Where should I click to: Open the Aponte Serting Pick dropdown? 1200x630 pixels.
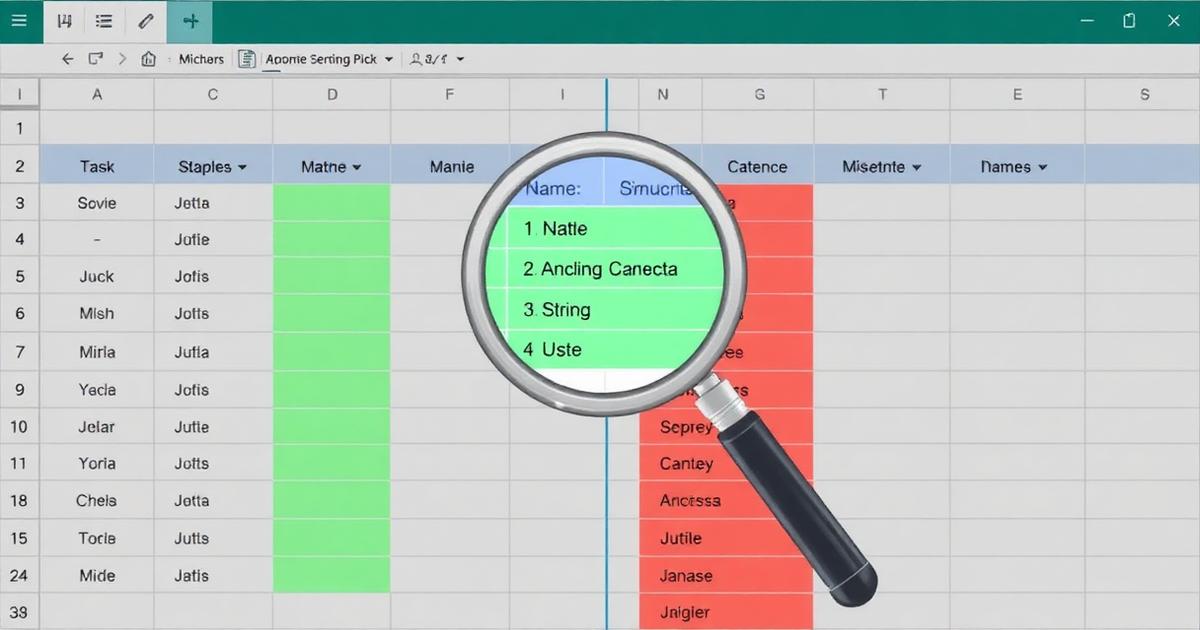(388, 60)
